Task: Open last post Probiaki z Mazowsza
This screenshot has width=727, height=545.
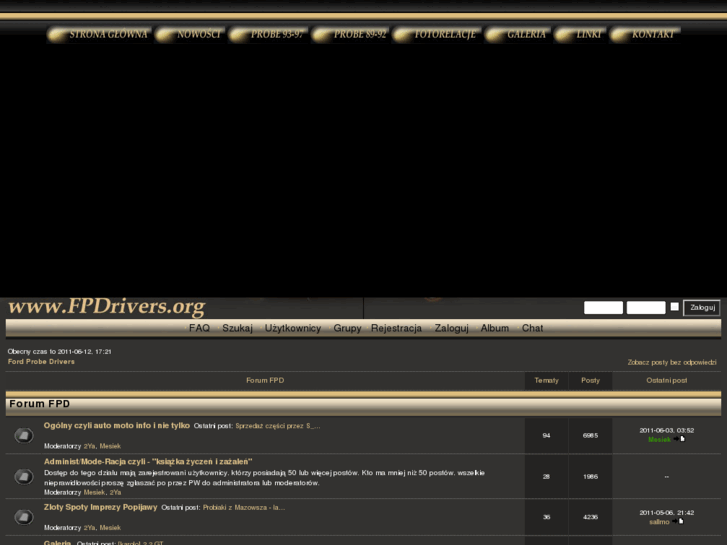Action: (244, 507)
